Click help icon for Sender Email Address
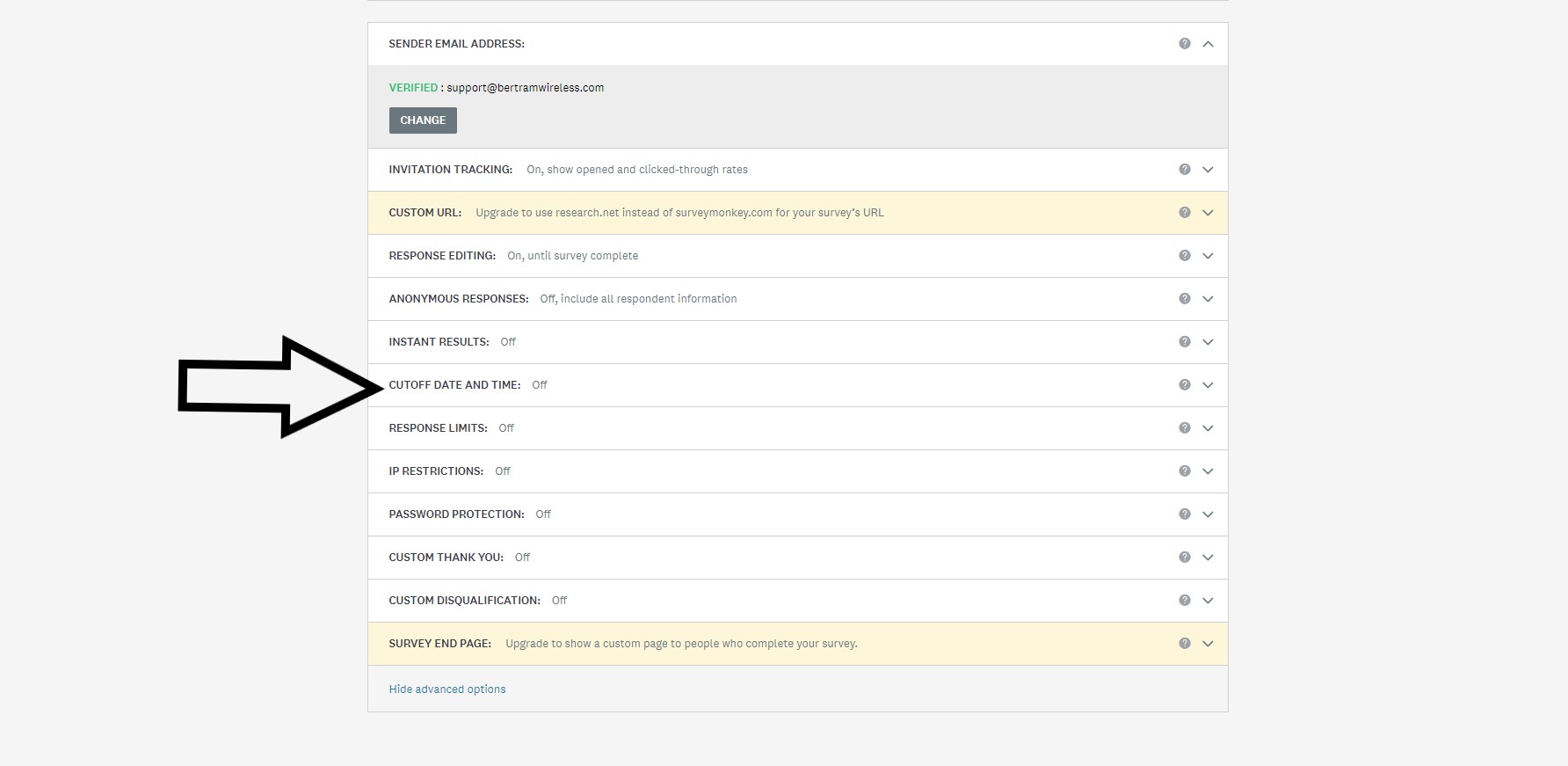The height and width of the screenshot is (766, 1568). click(1184, 44)
